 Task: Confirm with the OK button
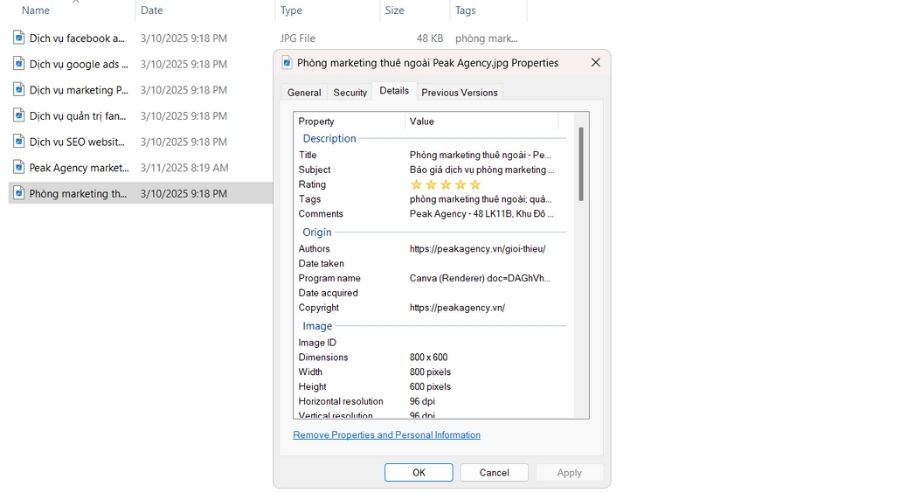point(418,472)
